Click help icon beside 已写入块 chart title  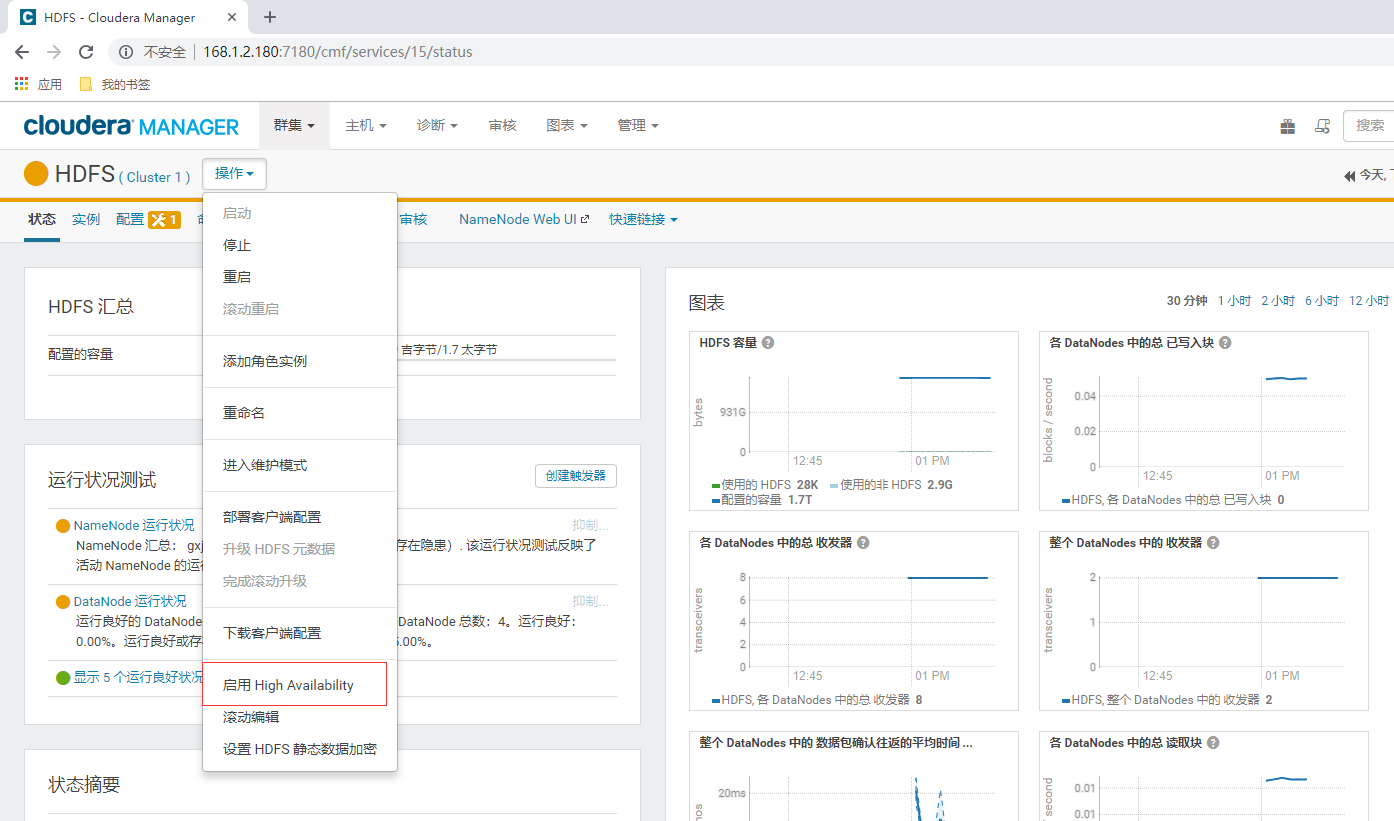pos(1224,343)
